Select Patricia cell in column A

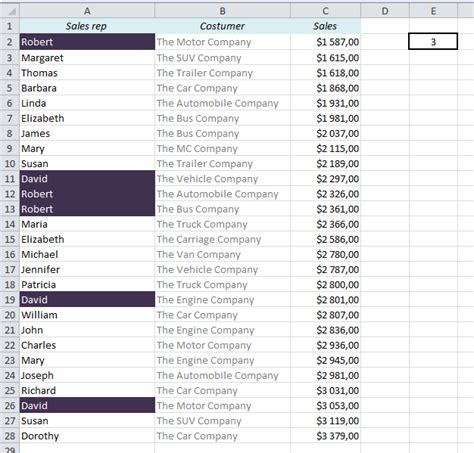pos(87,284)
